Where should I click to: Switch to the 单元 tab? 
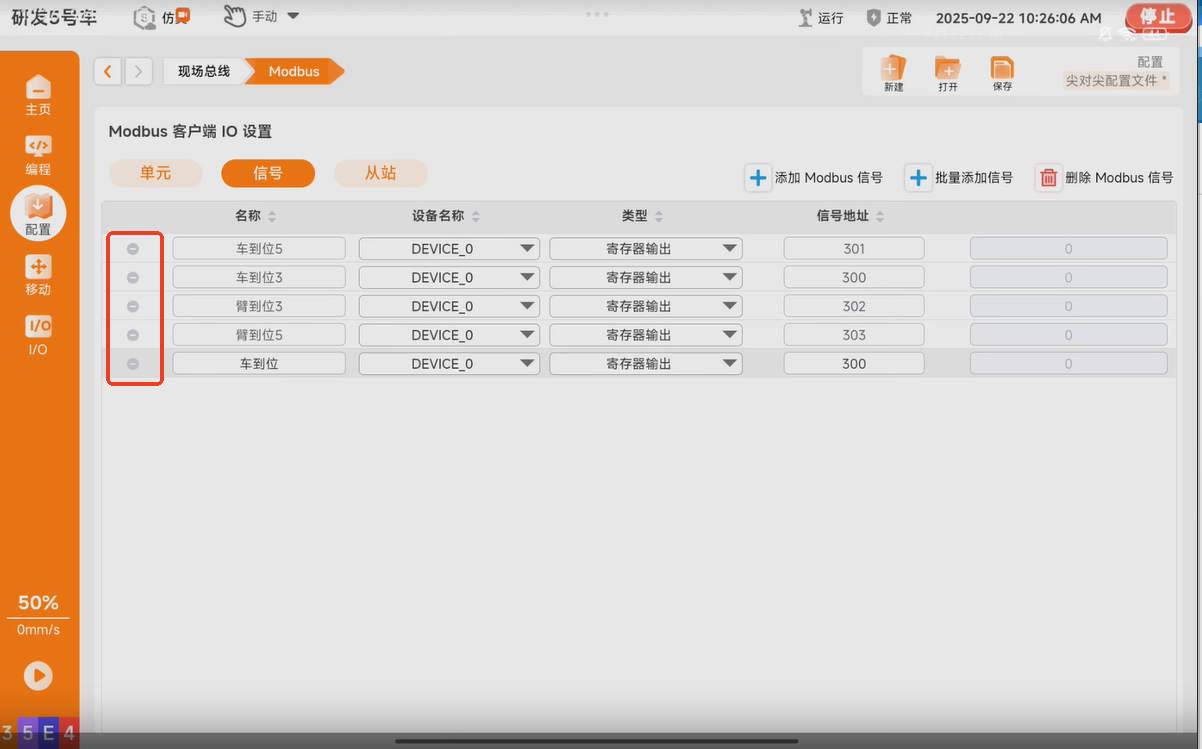click(x=156, y=173)
